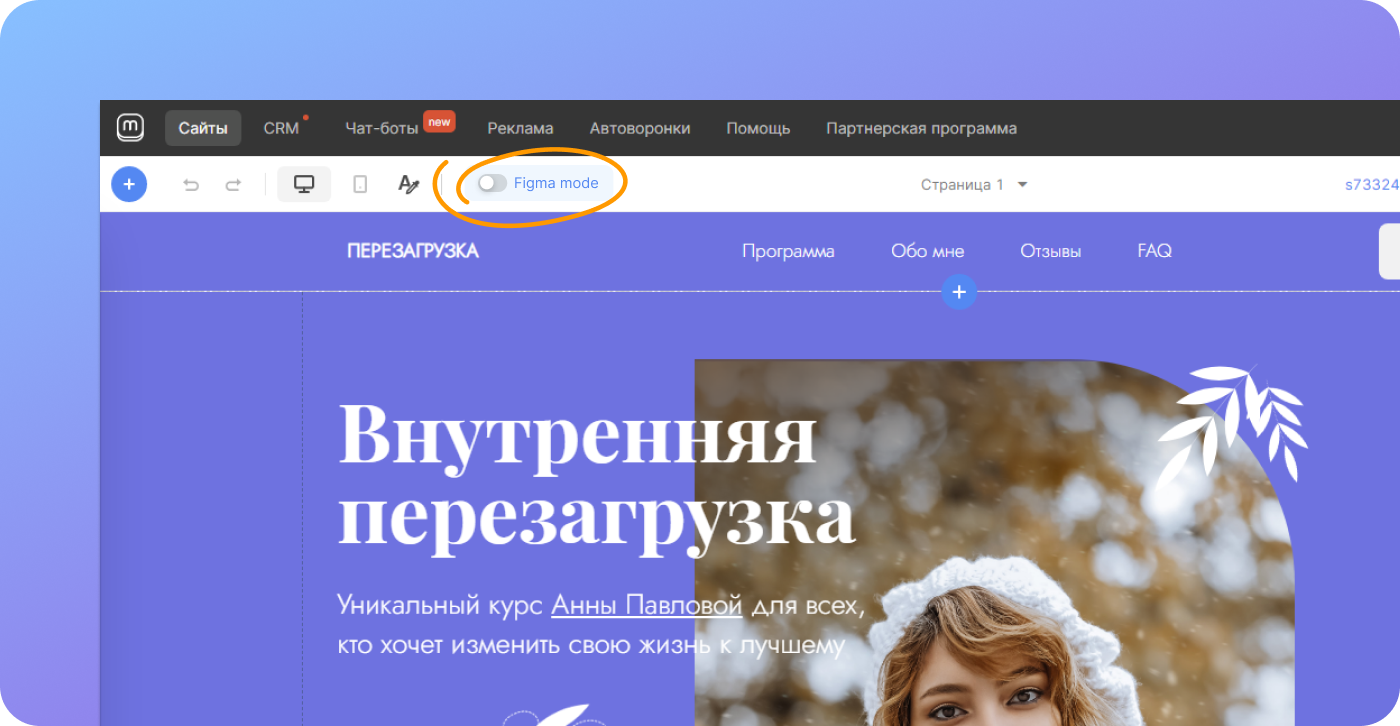Image resolution: width=1400 pixels, height=726 pixels.
Task: Click the Отзывы nav link
Action: (1051, 251)
